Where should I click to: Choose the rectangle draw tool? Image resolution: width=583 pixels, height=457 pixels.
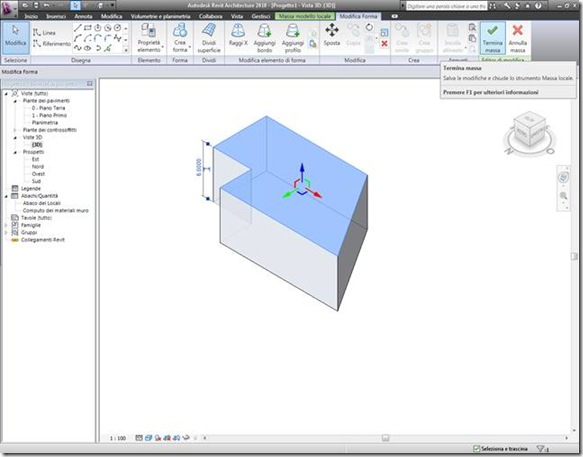tap(87, 28)
